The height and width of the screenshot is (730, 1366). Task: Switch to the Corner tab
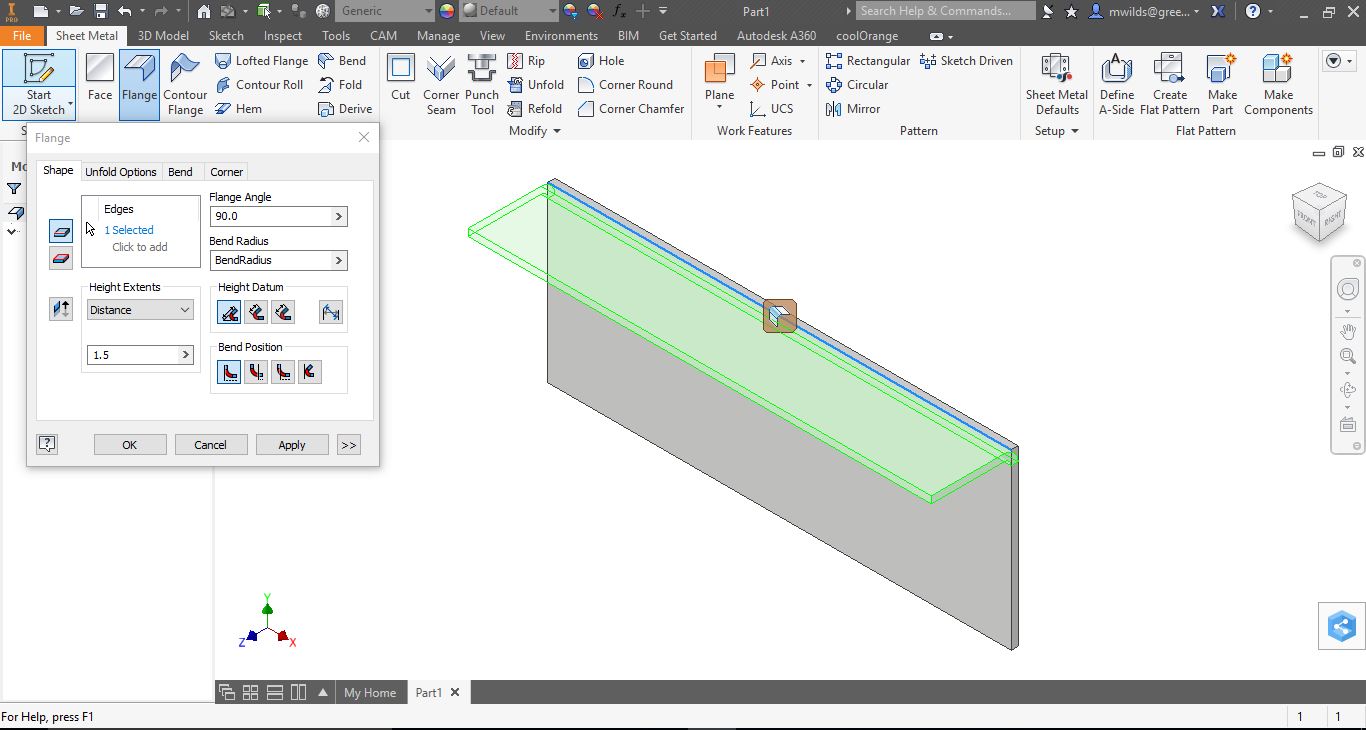click(226, 172)
